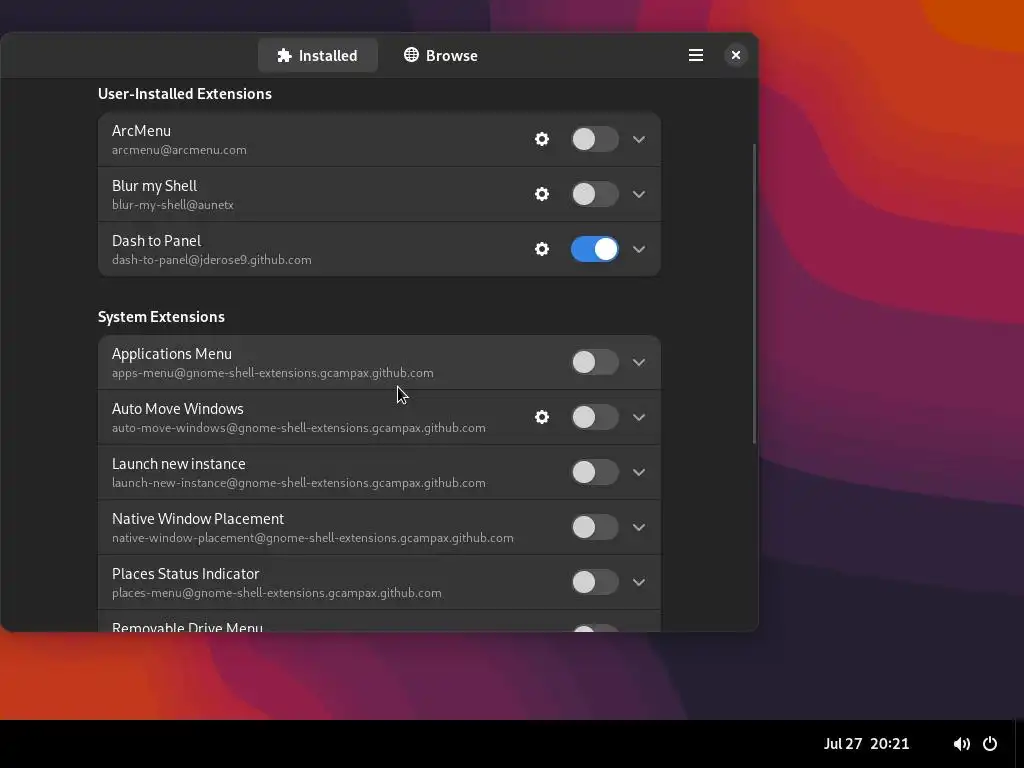Expand ArcMenu details chevron
Viewport: 1024px width, 768px height.
tap(639, 139)
